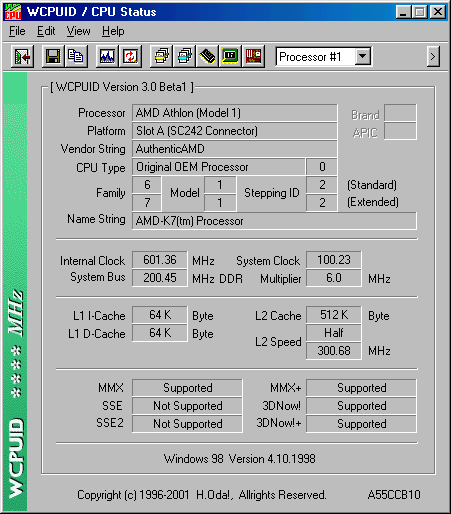Click the Name String 'AMD-K7(tm) Processor'

click(274, 221)
